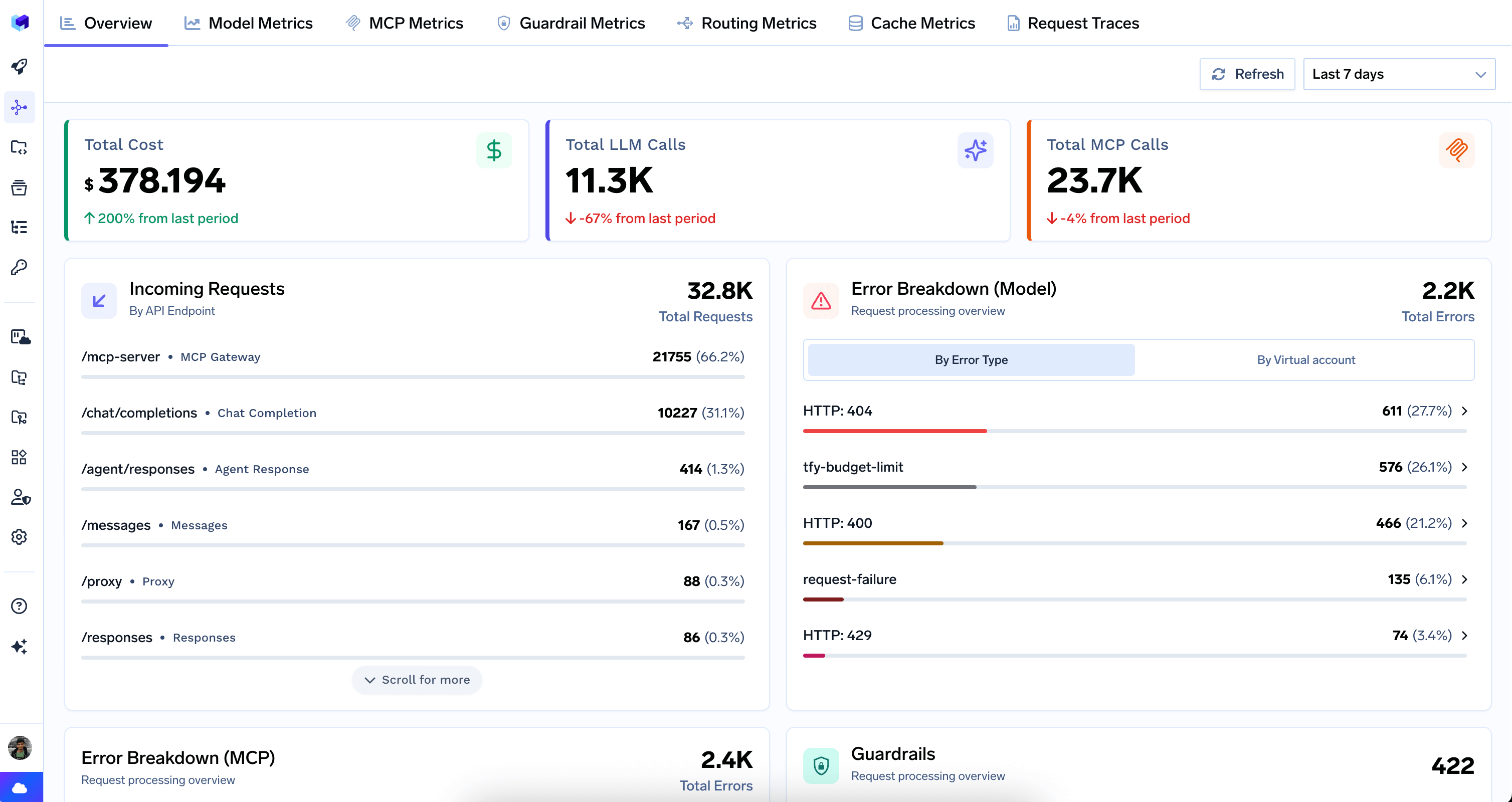Image resolution: width=1512 pixels, height=802 pixels.
Task: Open the code repository icon in sidebar
Action: 20,148
